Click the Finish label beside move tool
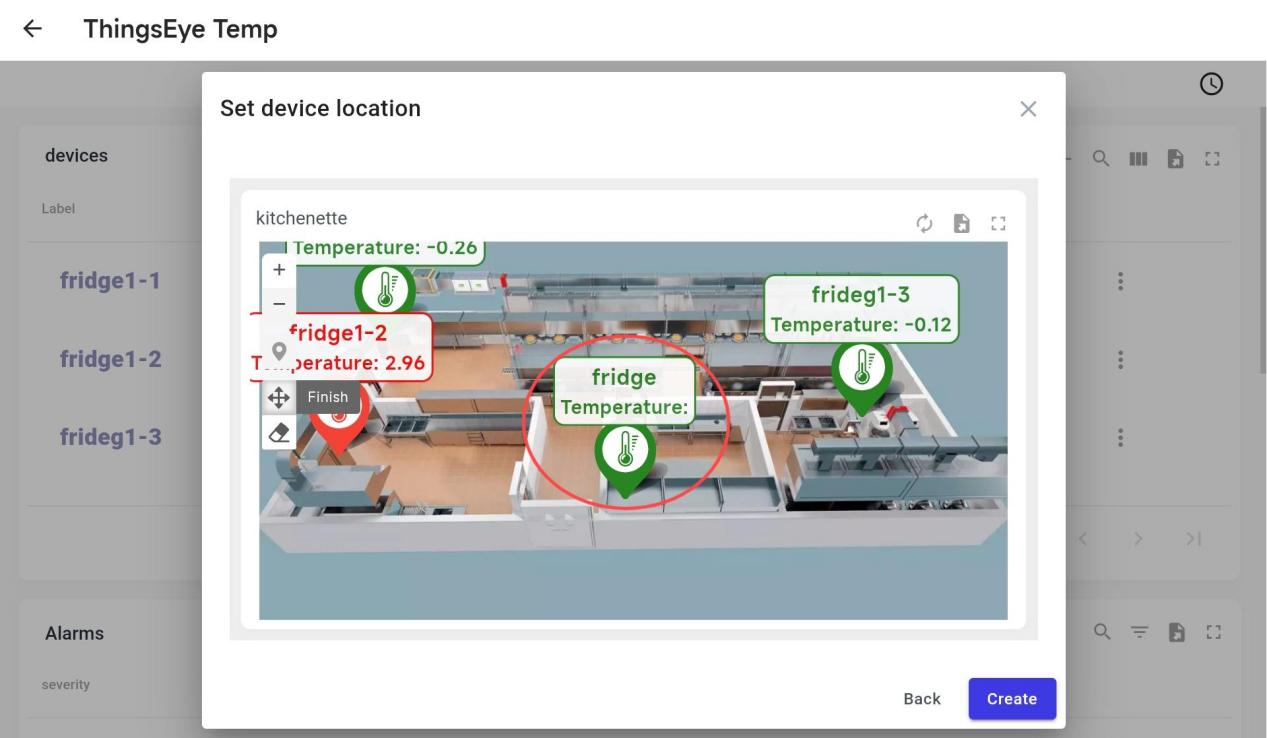Screen dimensions: 1267x738 point(327,397)
